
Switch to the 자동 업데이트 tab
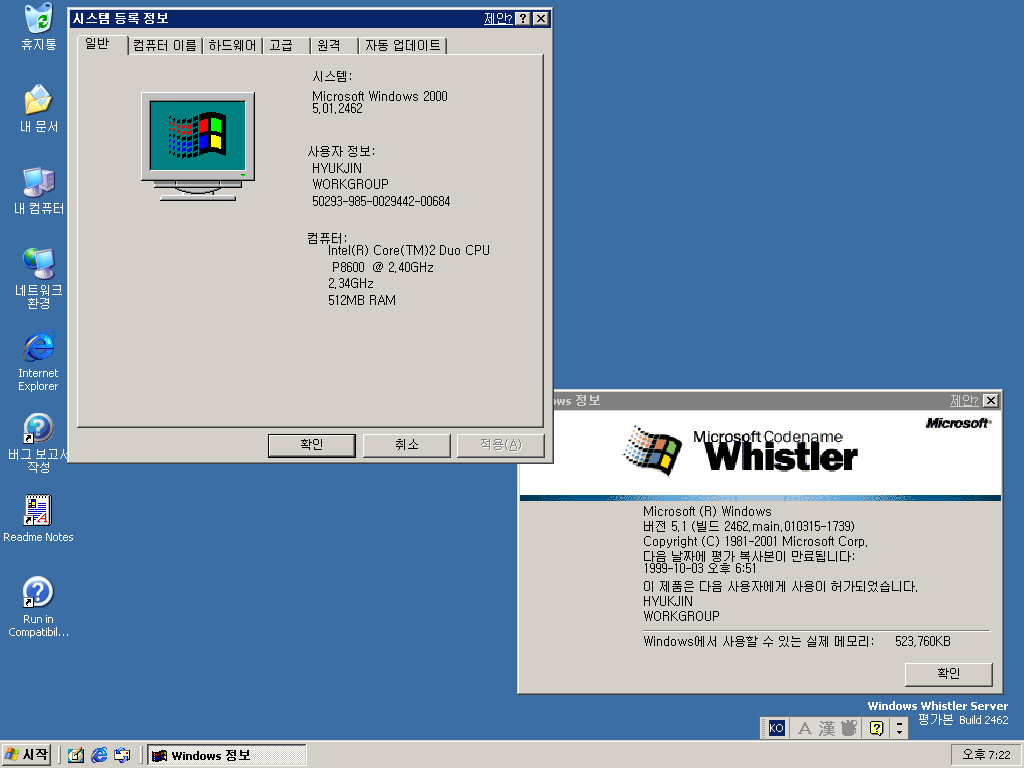[x=402, y=46]
